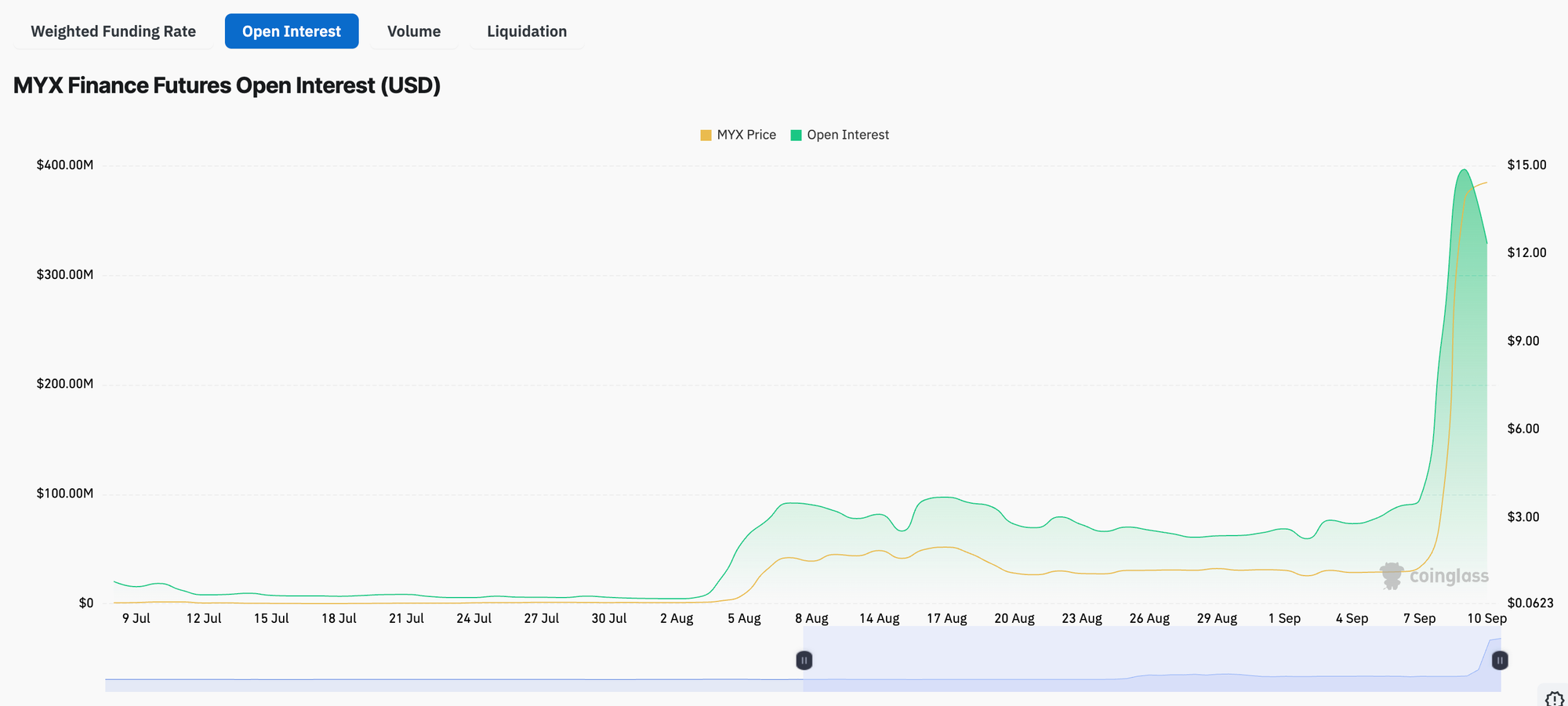Click the coinglass watermark logo icon
This screenshot has width=1568, height=706.
1392,576
